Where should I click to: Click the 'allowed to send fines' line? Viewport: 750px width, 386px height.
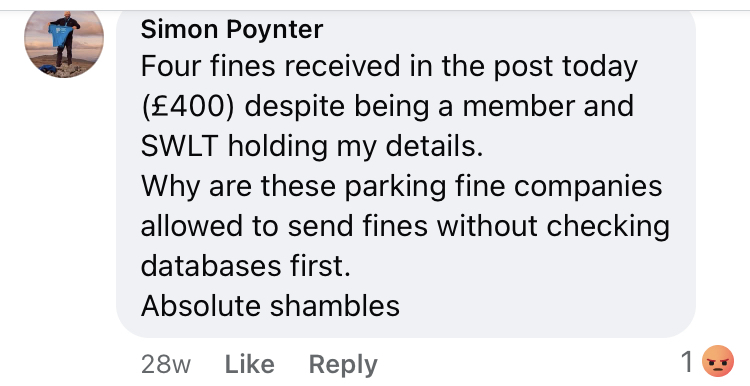coord(405,226)
